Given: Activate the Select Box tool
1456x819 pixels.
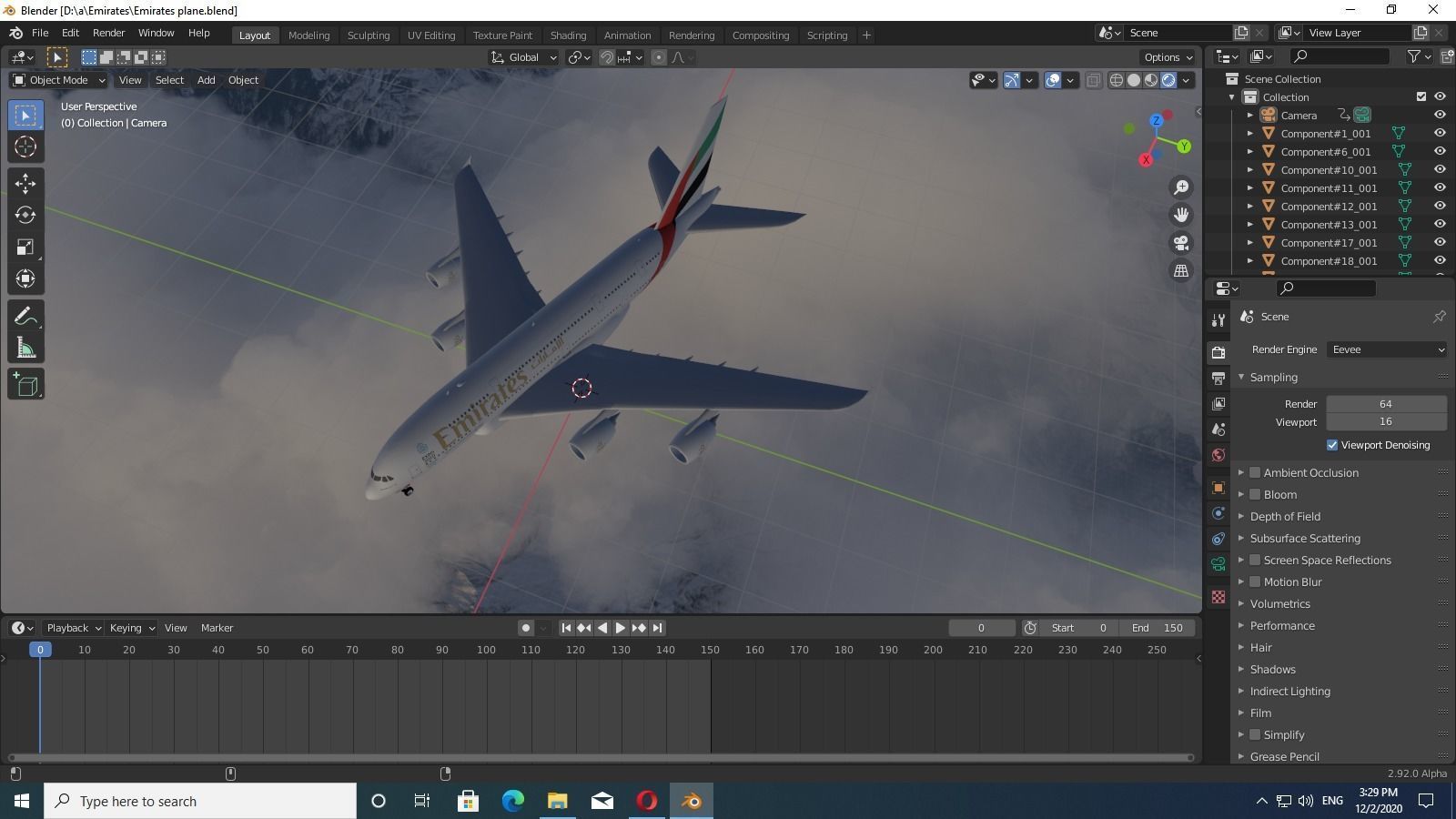Looking at the screenshot, I should coord(25,116).
